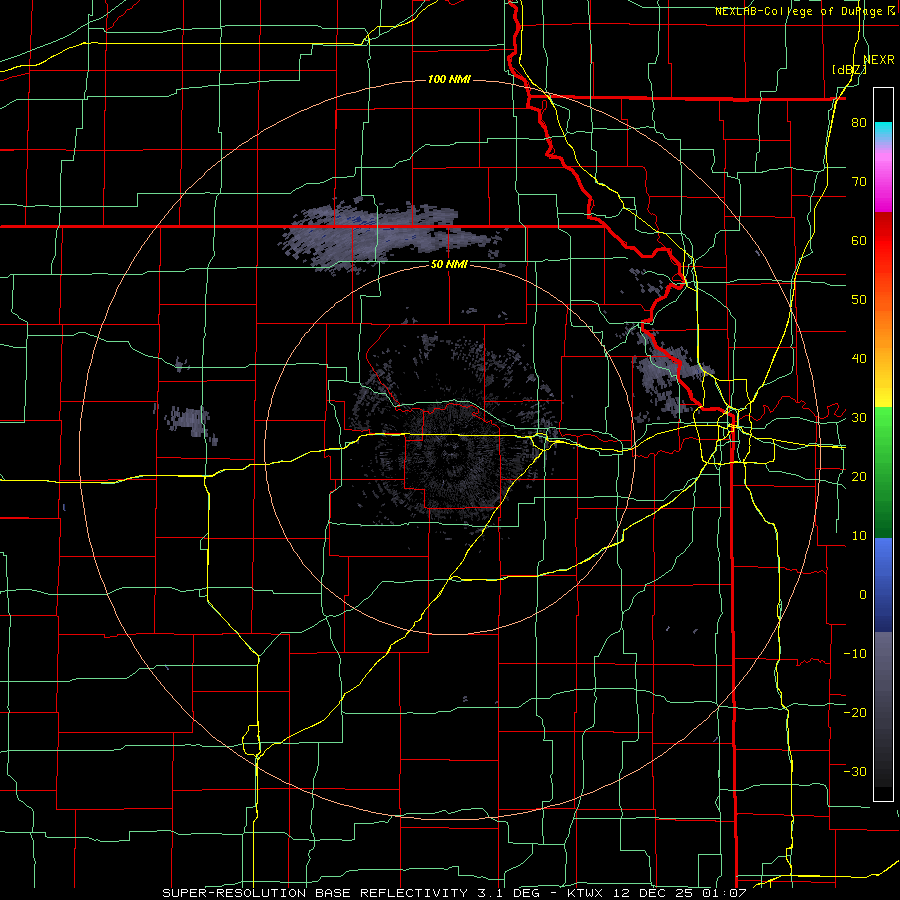Click the NEXR label above the color scale

coord(879,60)
